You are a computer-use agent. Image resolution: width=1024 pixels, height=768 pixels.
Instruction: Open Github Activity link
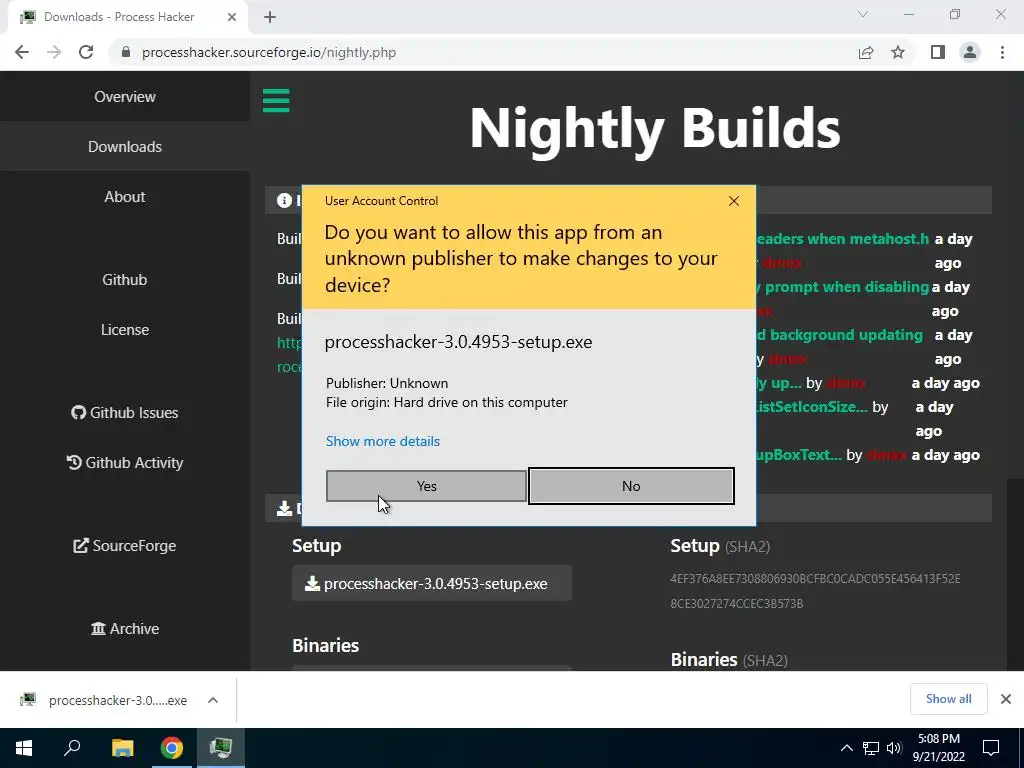(x=125, y=462)
